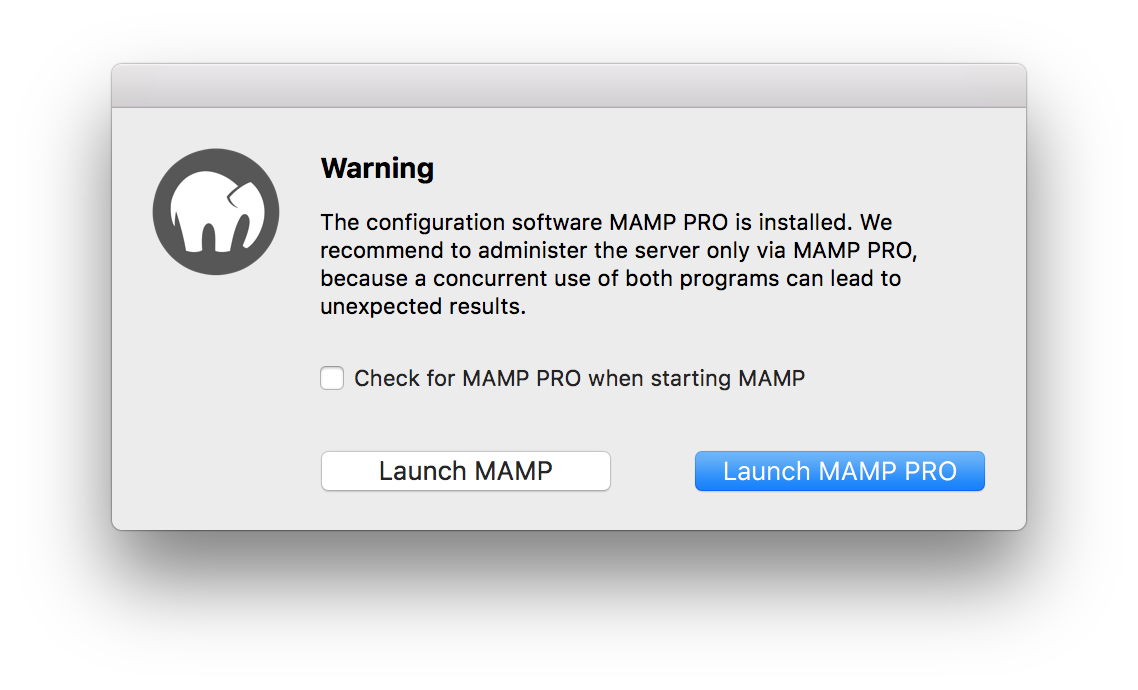Click the white elephant silhouette in the logo
The width and height of the screenshot is (1138, 690).
click(x=218, y=213)
